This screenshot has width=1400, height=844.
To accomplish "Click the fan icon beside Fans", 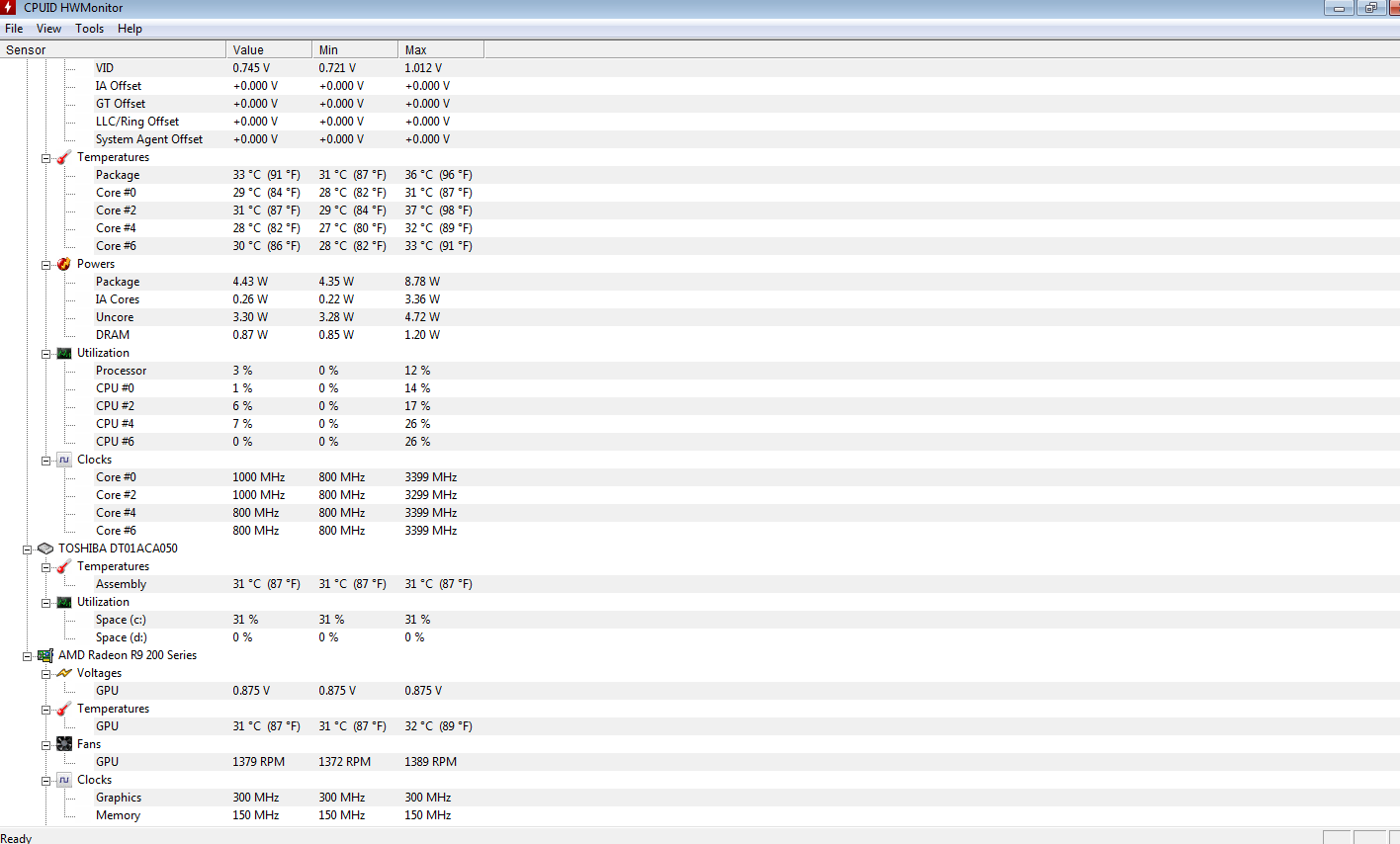I will (64, 744).
